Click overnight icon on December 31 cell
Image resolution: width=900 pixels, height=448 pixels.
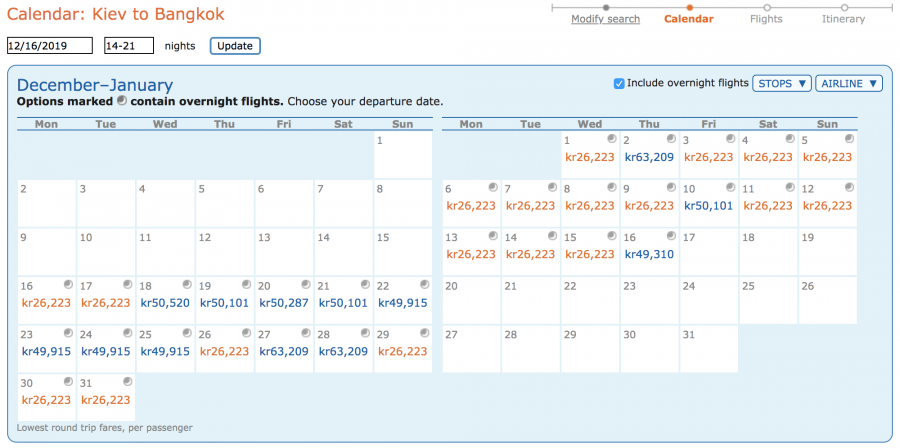tap(128, 382)
